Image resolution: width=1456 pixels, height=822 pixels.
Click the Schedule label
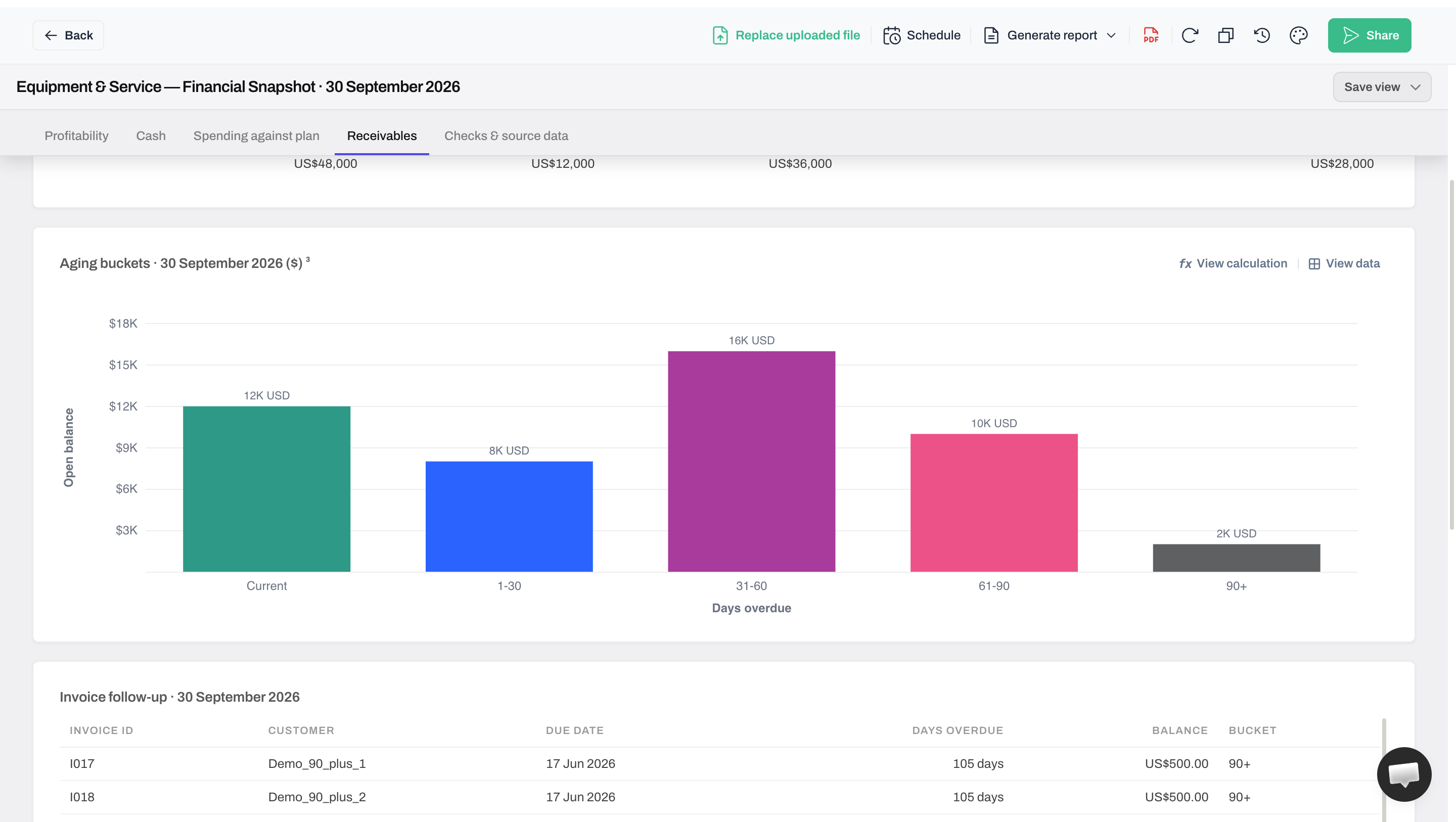[933, 35]
